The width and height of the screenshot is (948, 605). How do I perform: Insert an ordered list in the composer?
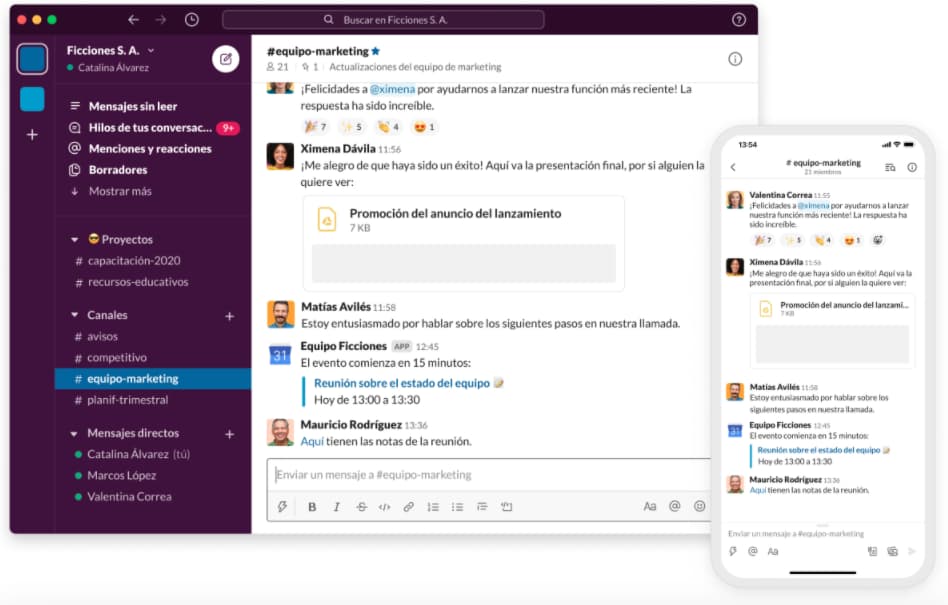434,508
